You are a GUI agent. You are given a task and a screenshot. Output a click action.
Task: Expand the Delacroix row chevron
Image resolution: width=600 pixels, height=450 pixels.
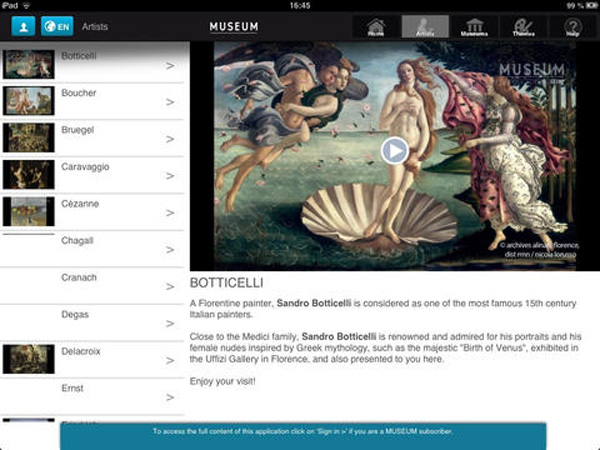coord(170,360)
